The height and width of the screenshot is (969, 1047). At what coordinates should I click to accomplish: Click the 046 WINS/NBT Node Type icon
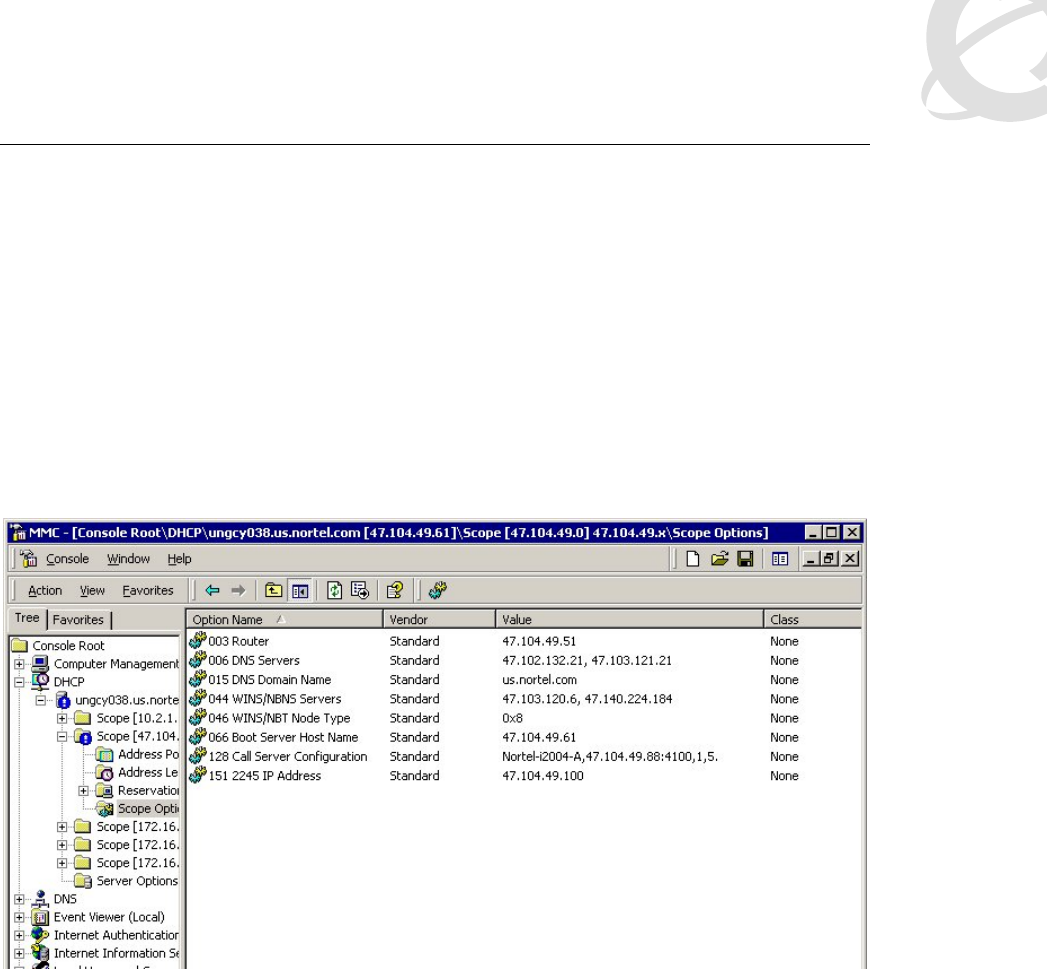tap(198, 718)
